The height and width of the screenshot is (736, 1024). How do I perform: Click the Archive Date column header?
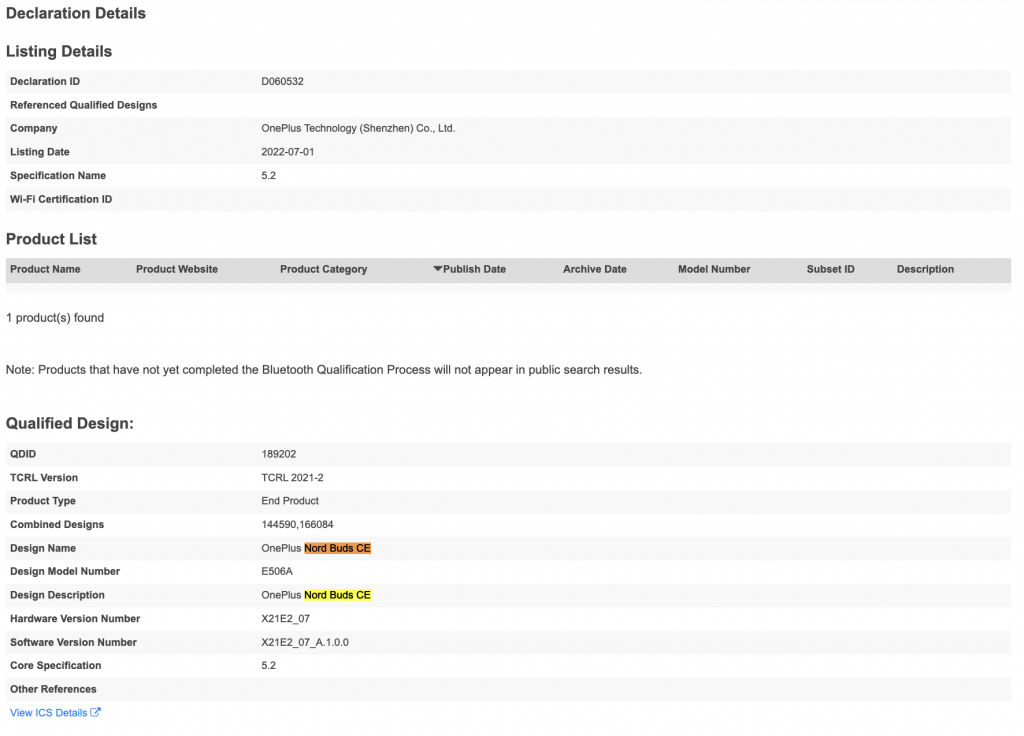point(595,269)
